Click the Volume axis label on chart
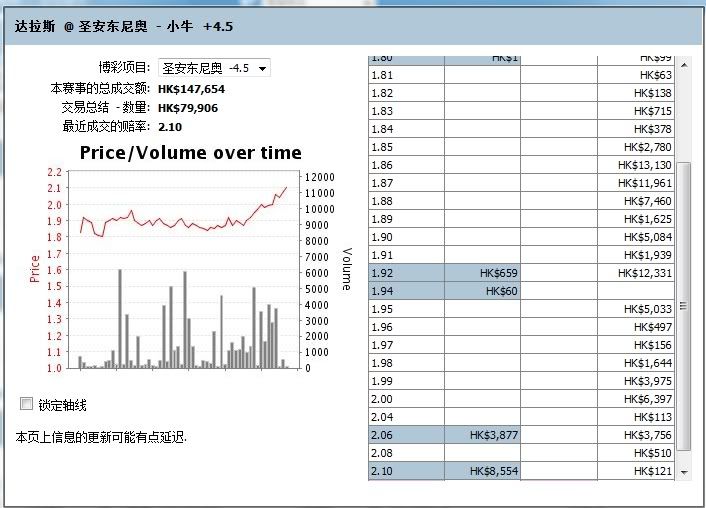 click(347, 269)
